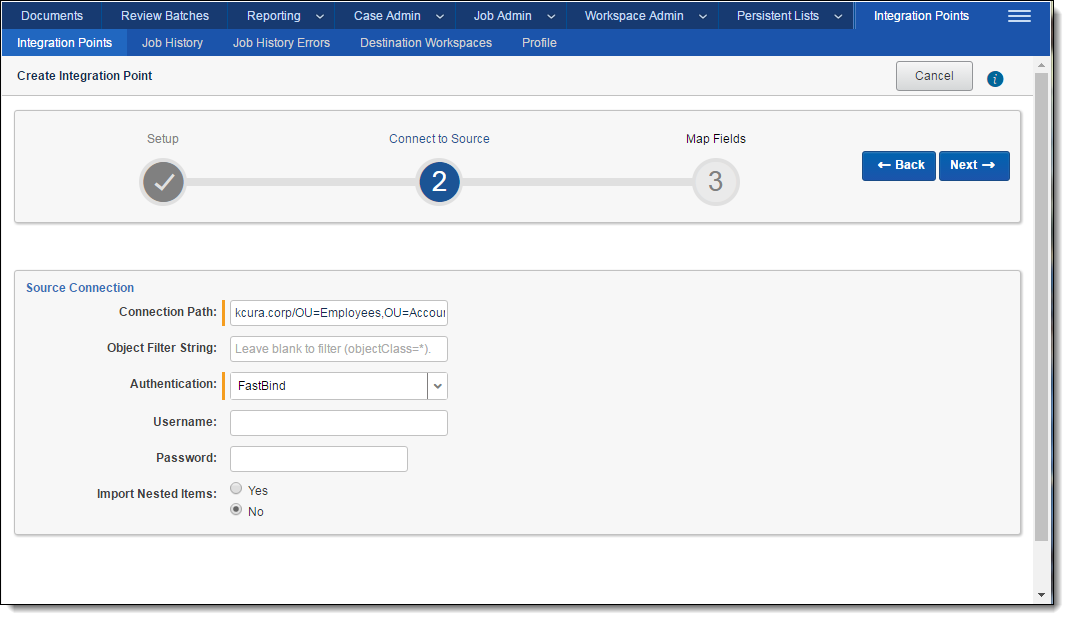Expand the Authentication FastBind dropdown
This screenshot has width=1069, height=620.
pyautogui.click(x=437, y=386)
